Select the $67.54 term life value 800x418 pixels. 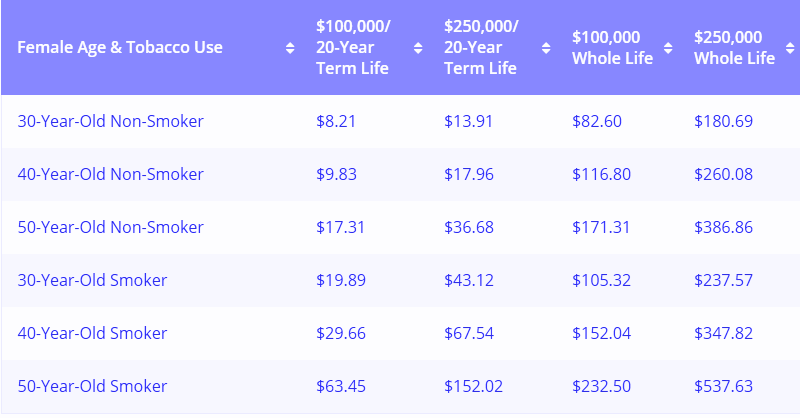coord(469,333)
